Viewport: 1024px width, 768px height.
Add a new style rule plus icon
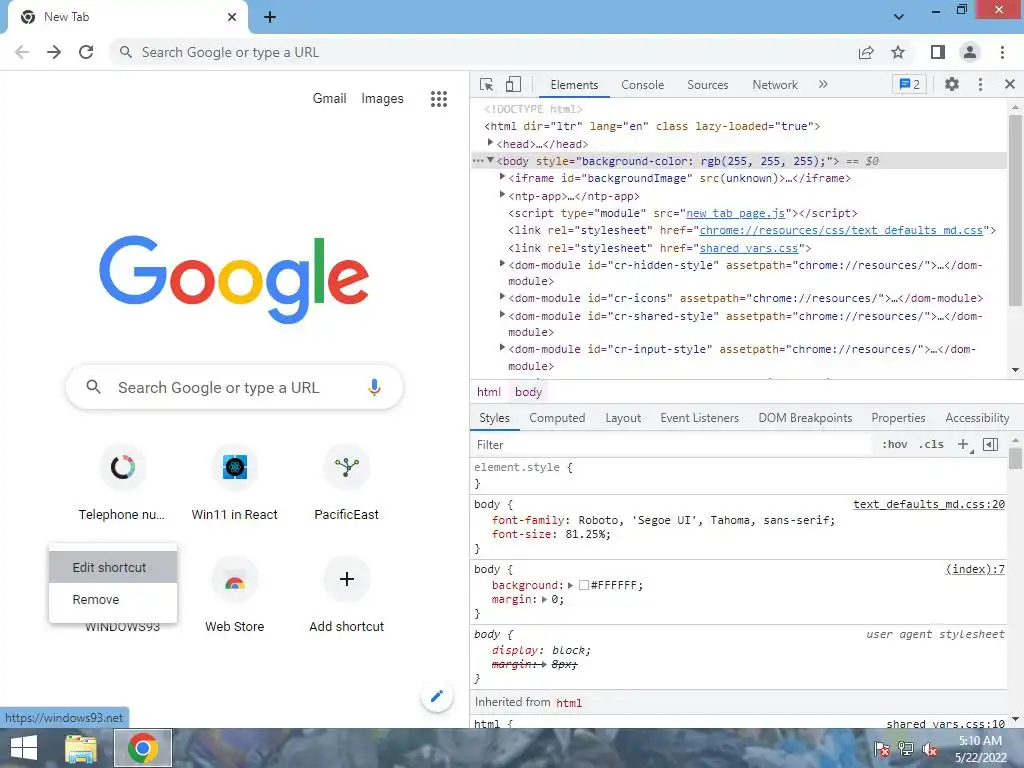point(963,445)
